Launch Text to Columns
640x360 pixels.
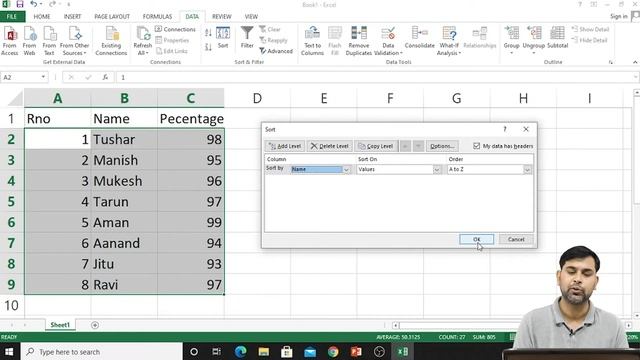pyautogui.click(x=312, y=41)
